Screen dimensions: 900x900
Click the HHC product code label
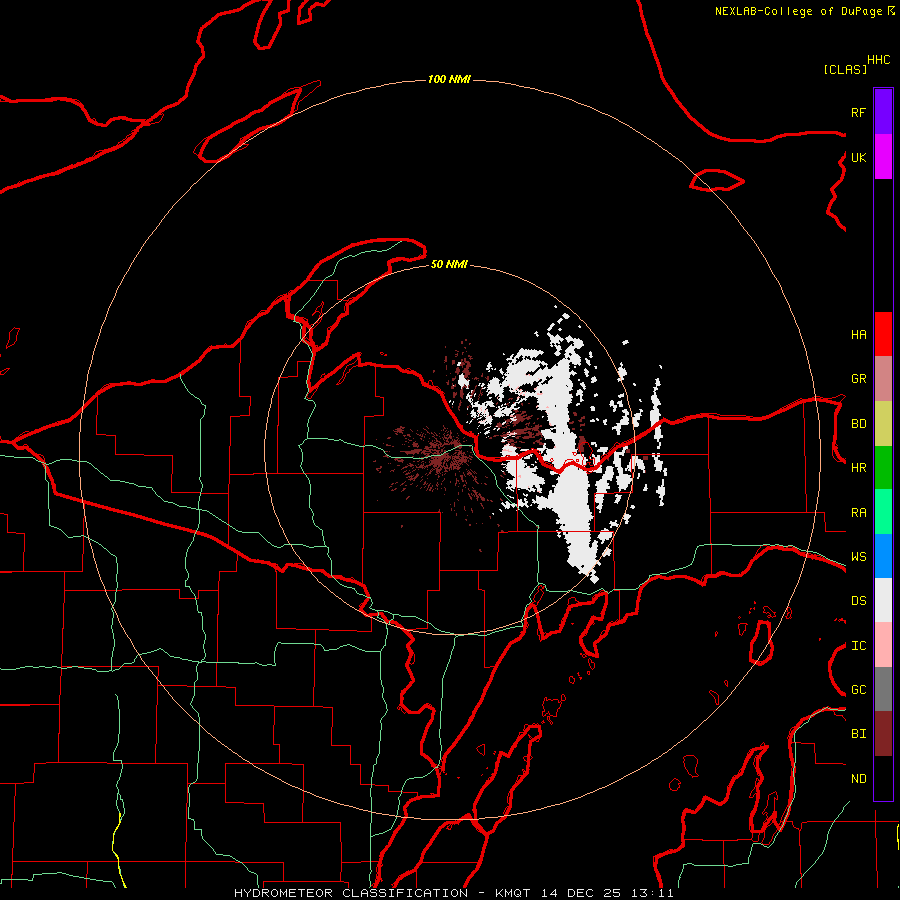878,60
